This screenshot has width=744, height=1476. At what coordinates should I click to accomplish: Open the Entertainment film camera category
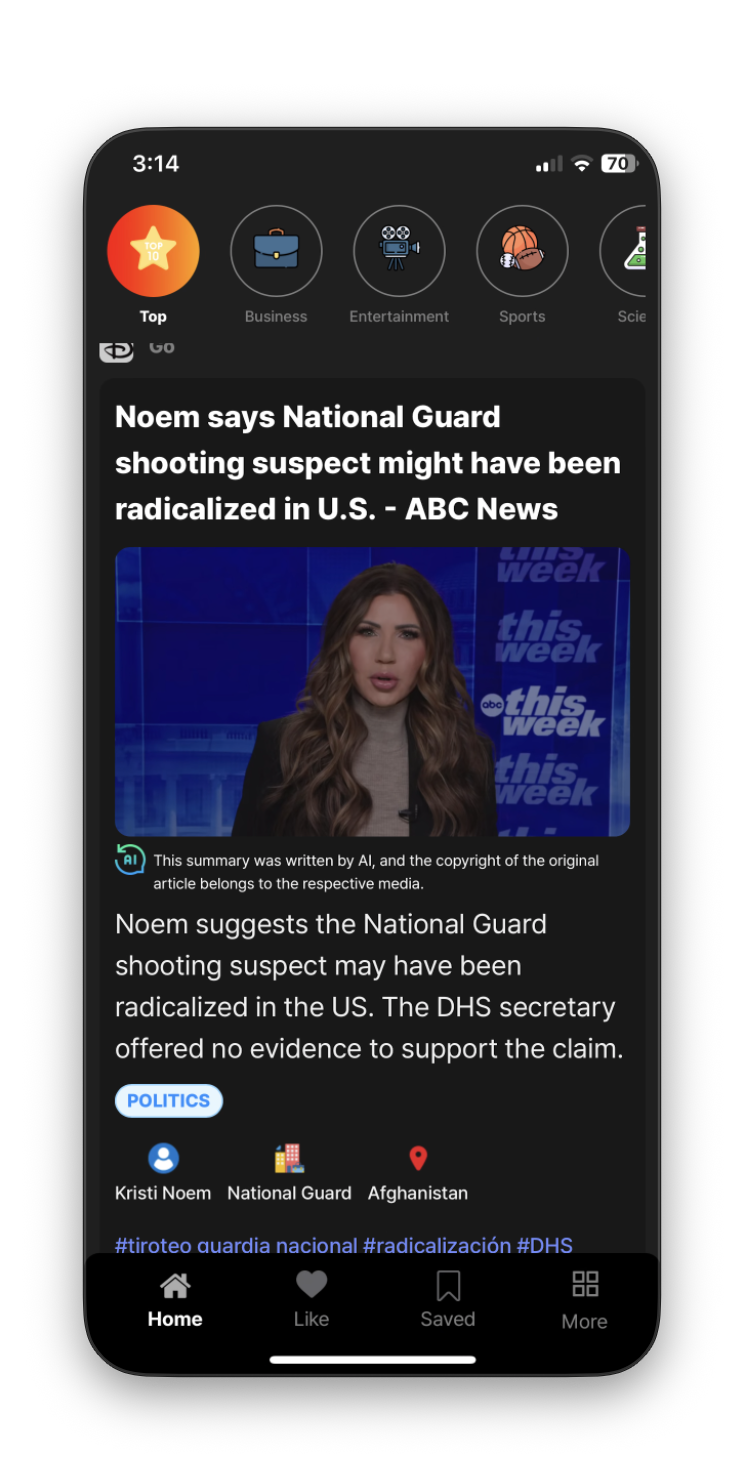click(x=399, y=251)
